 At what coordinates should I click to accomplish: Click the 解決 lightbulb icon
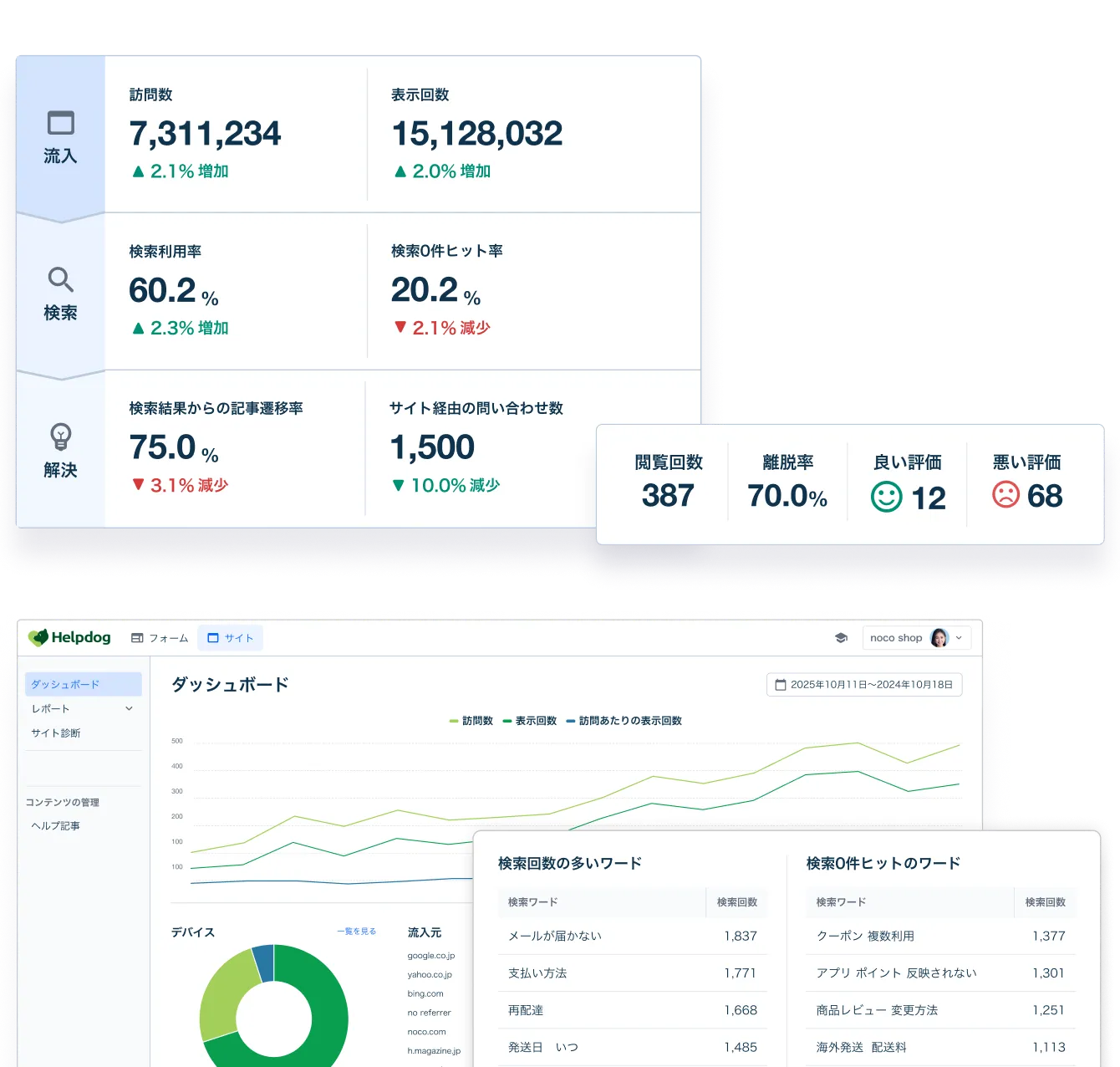[60, 436]
